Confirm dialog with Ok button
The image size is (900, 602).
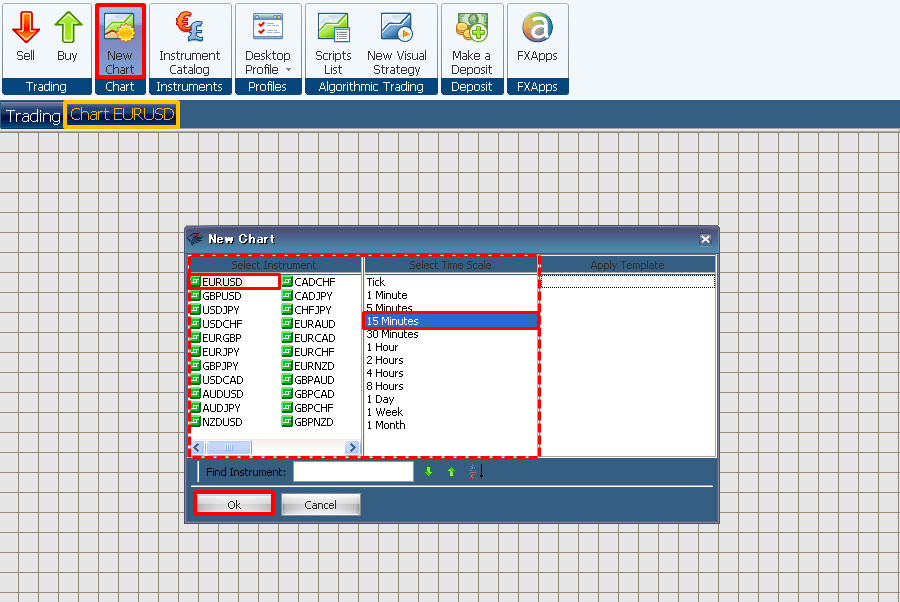click(234, 504)
